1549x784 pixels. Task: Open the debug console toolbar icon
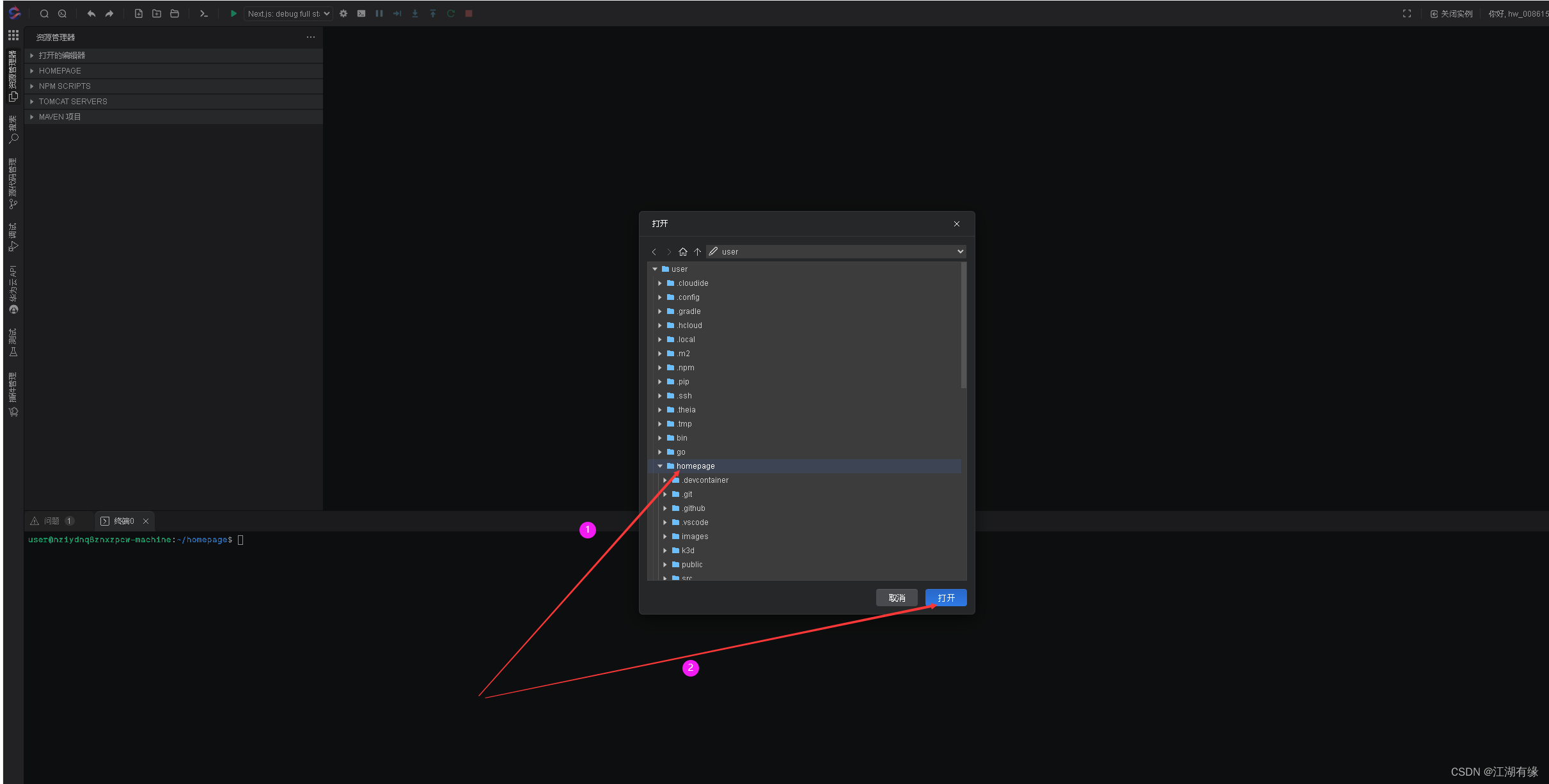(361, 13)
